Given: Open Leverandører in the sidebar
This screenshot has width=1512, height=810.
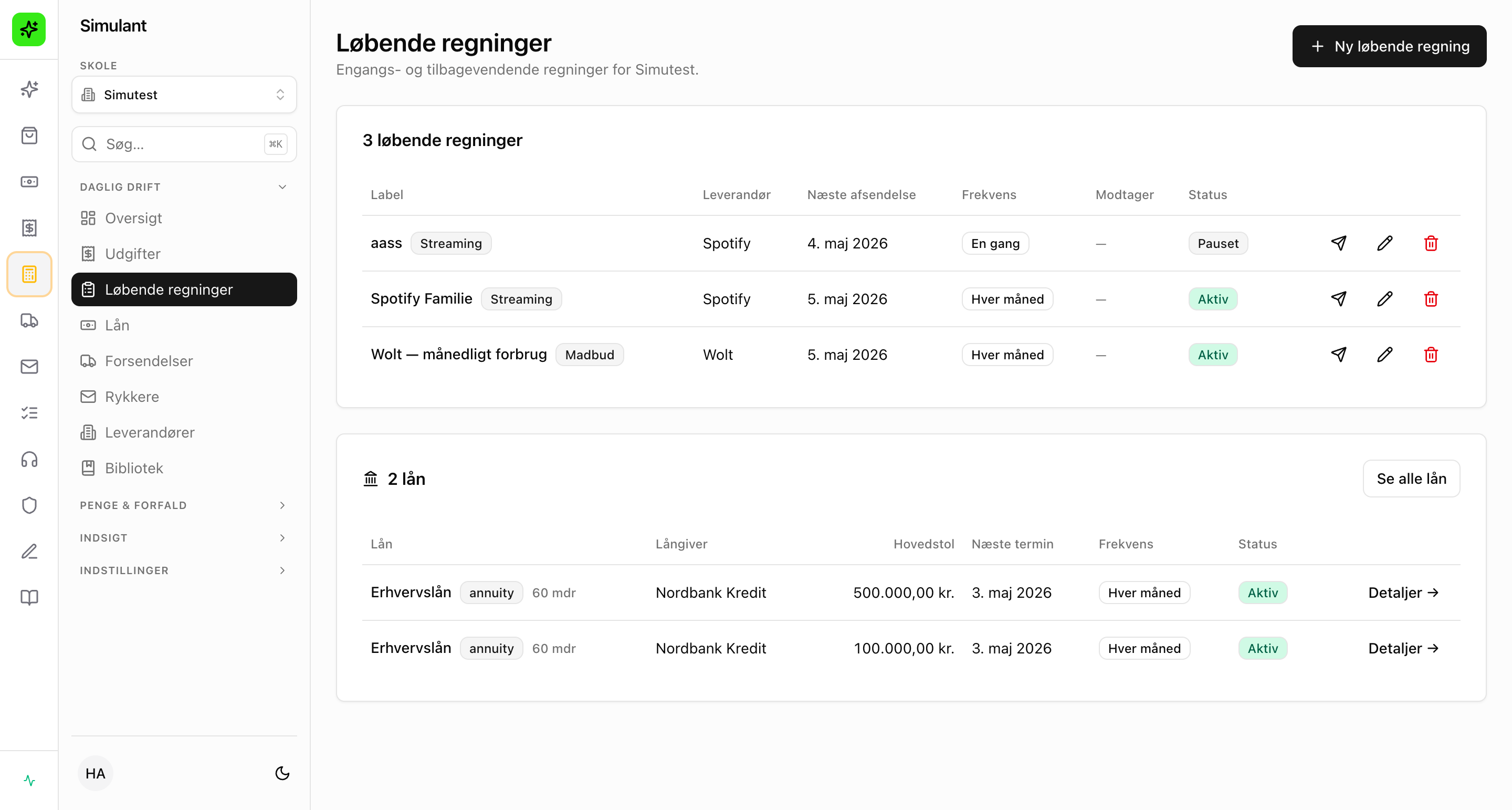Looking at the screenshot, I should (184, 432).
